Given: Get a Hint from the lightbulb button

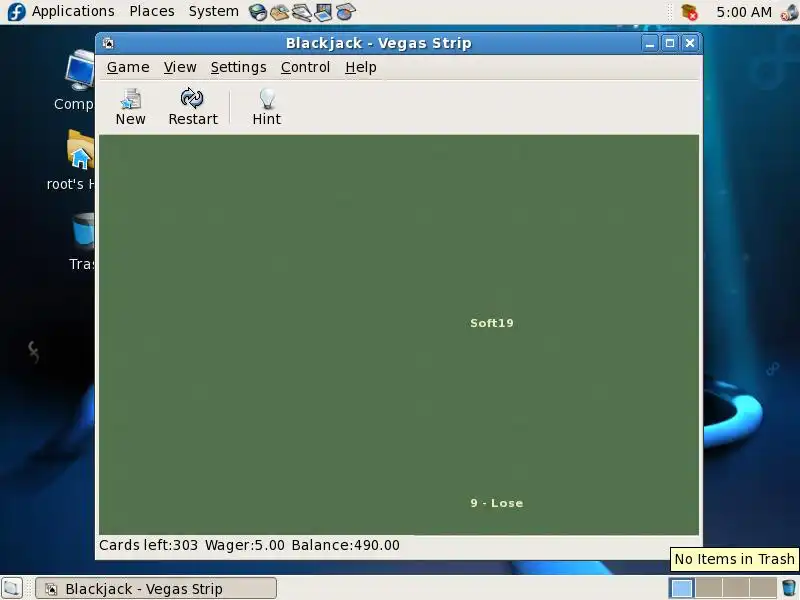Looking at the screenshot, I should 267,107.
